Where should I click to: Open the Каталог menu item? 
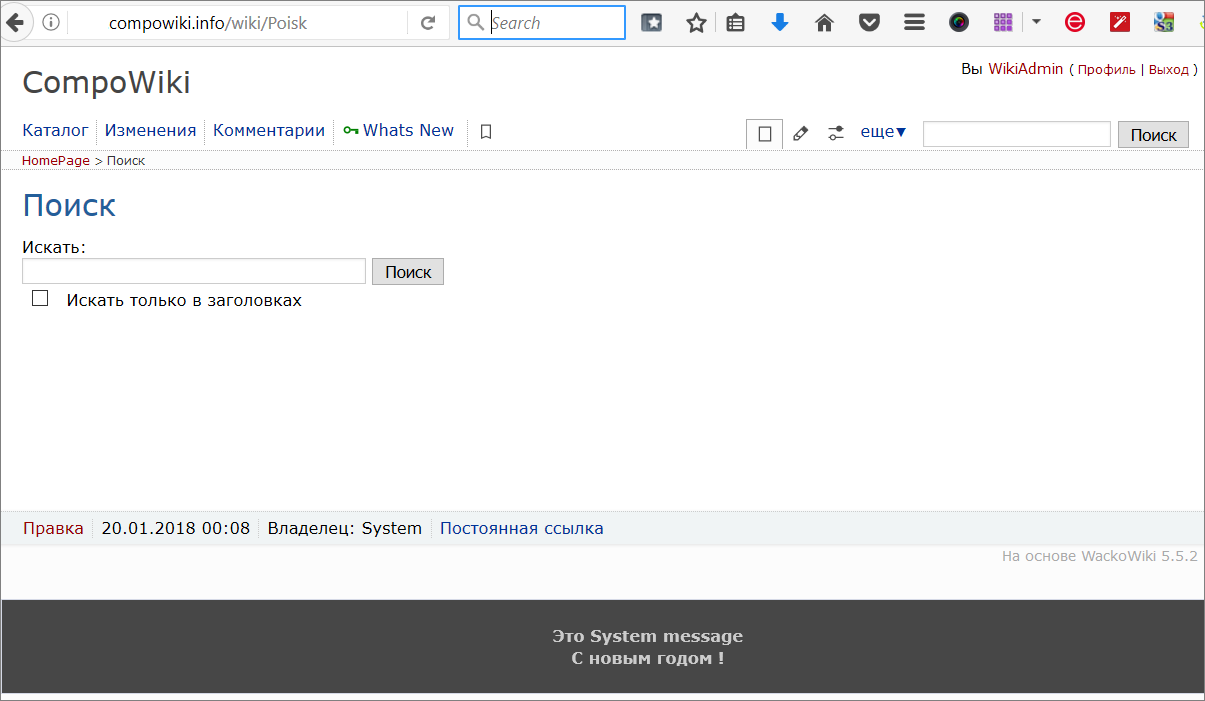coord(55,130)
